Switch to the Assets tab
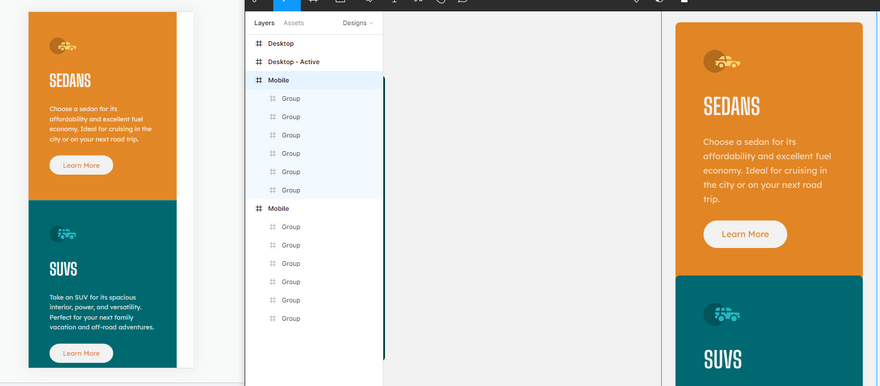The width and height of the screenshot is (880, 386). tap(294, 23)
